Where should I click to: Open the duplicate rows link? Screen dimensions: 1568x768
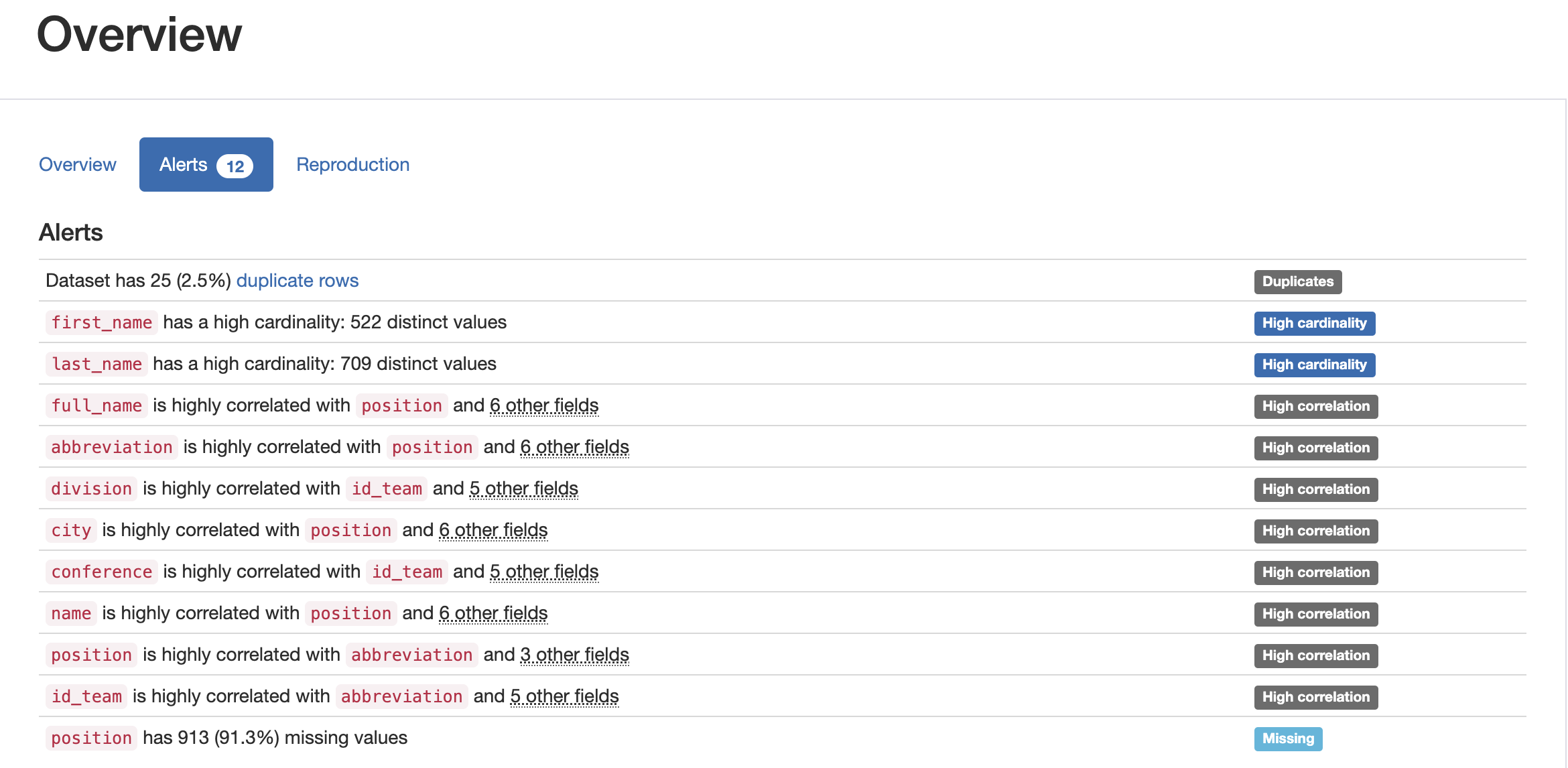tap(297, 280)
